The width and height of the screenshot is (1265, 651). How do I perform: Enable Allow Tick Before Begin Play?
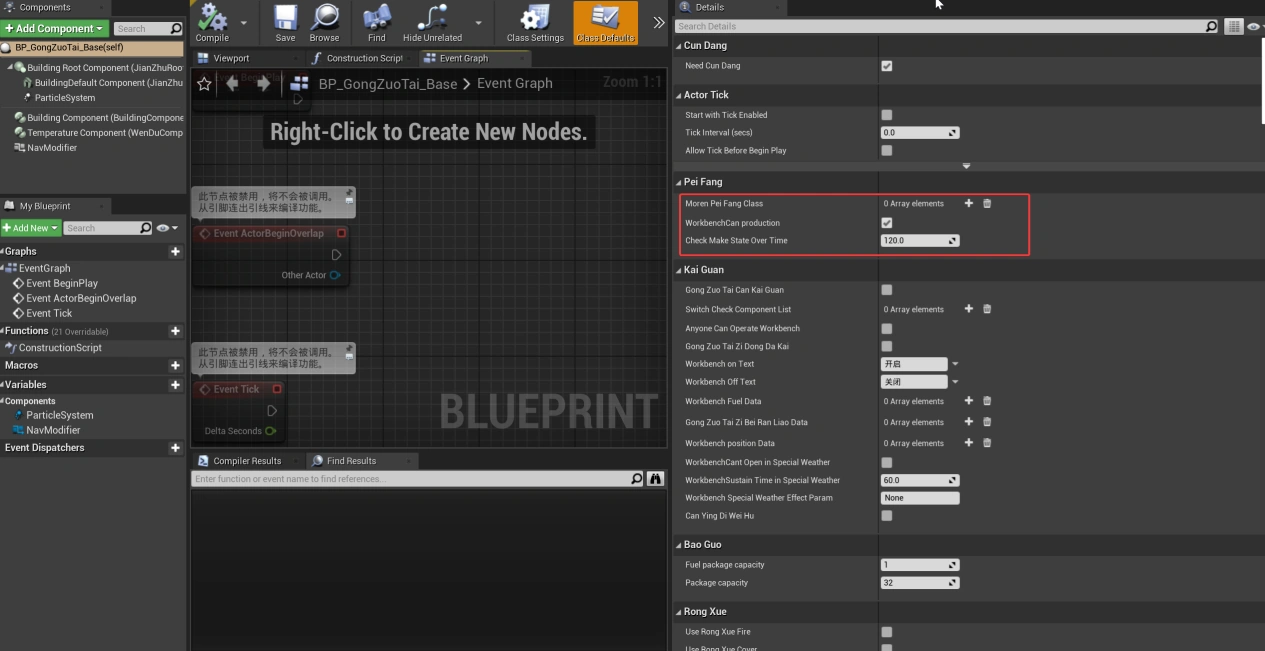pyautogui.click(x=887, y=151)
